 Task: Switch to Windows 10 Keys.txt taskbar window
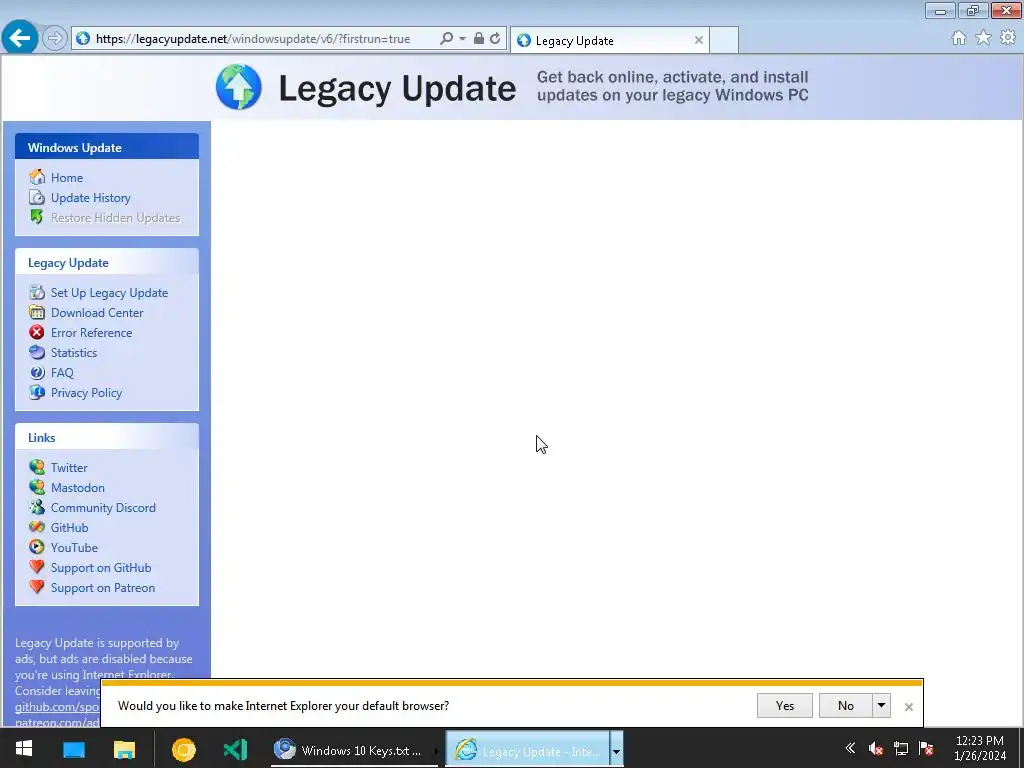coord(353,750)
